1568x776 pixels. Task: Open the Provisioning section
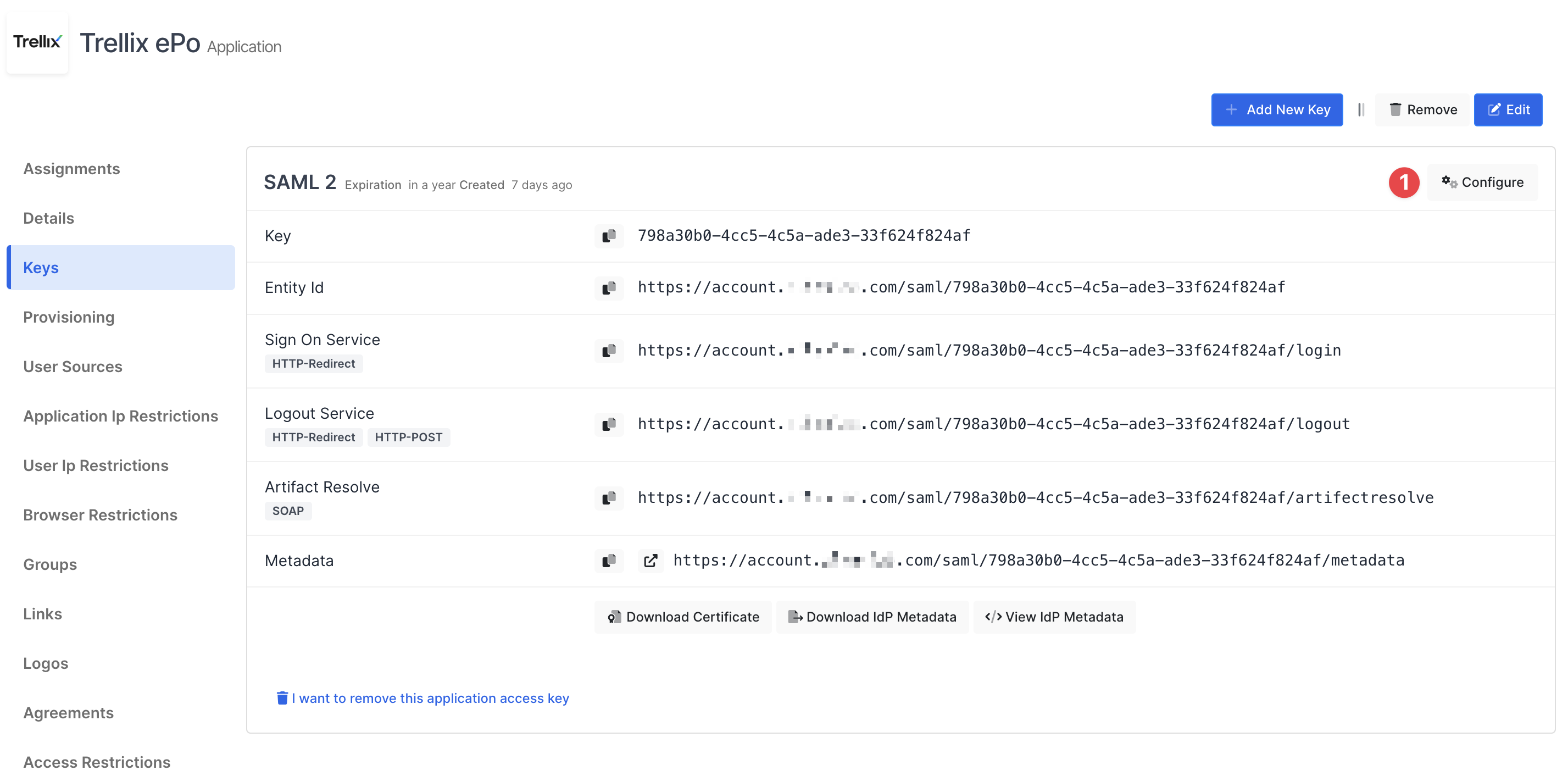click(x=69, y=317)
